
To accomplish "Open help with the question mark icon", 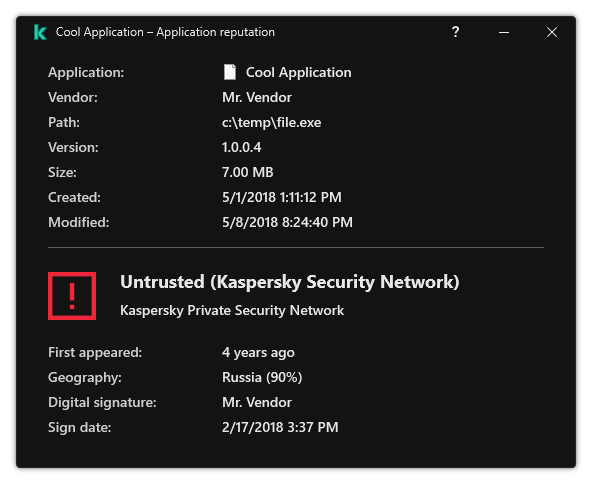I will pos(456,32).
